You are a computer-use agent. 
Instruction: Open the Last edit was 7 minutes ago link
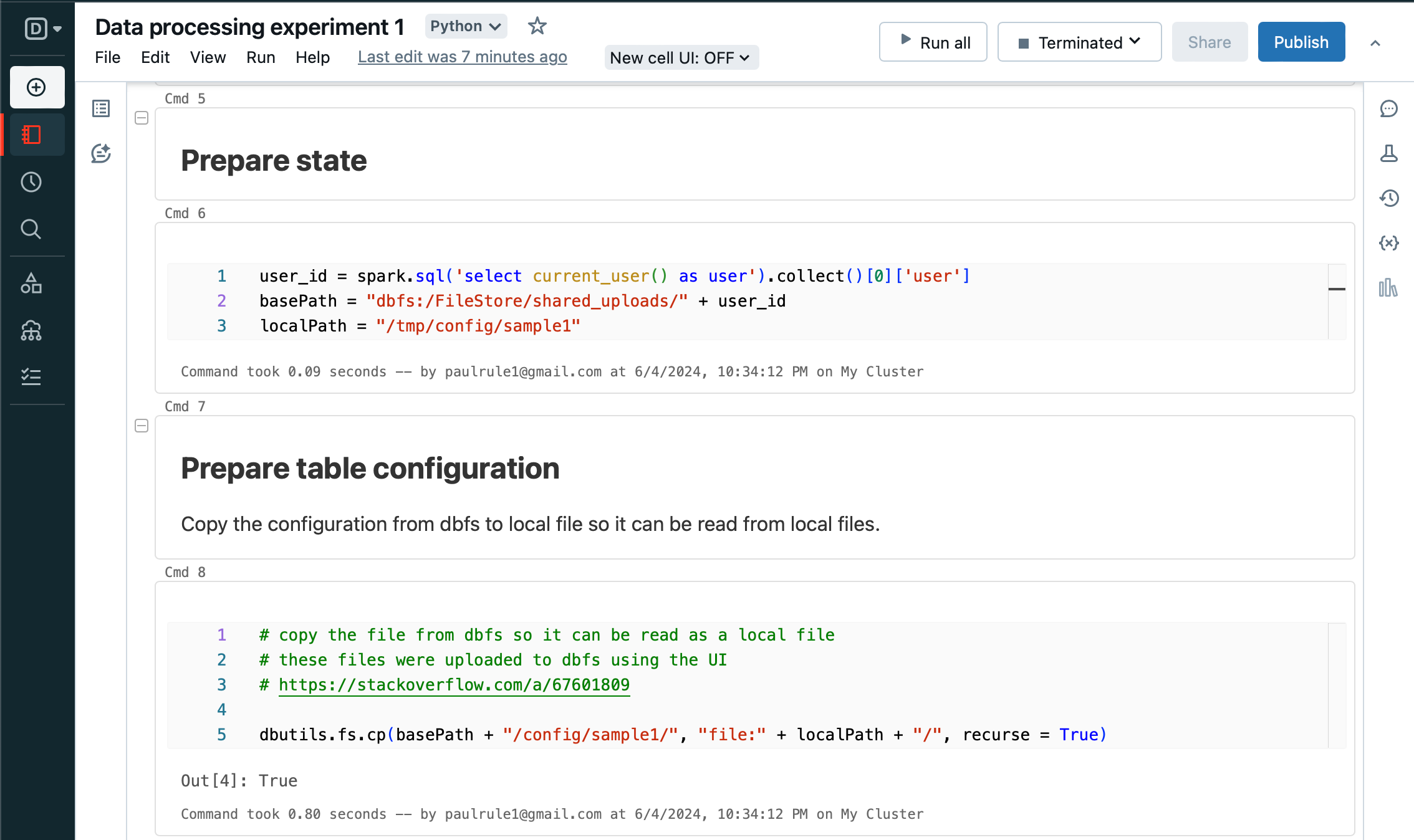[462, 57]
